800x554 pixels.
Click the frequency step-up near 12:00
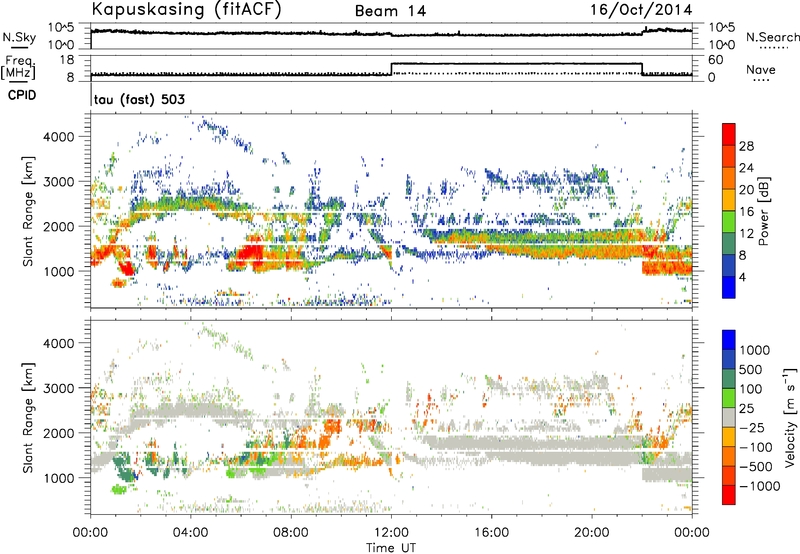[391, 69]
